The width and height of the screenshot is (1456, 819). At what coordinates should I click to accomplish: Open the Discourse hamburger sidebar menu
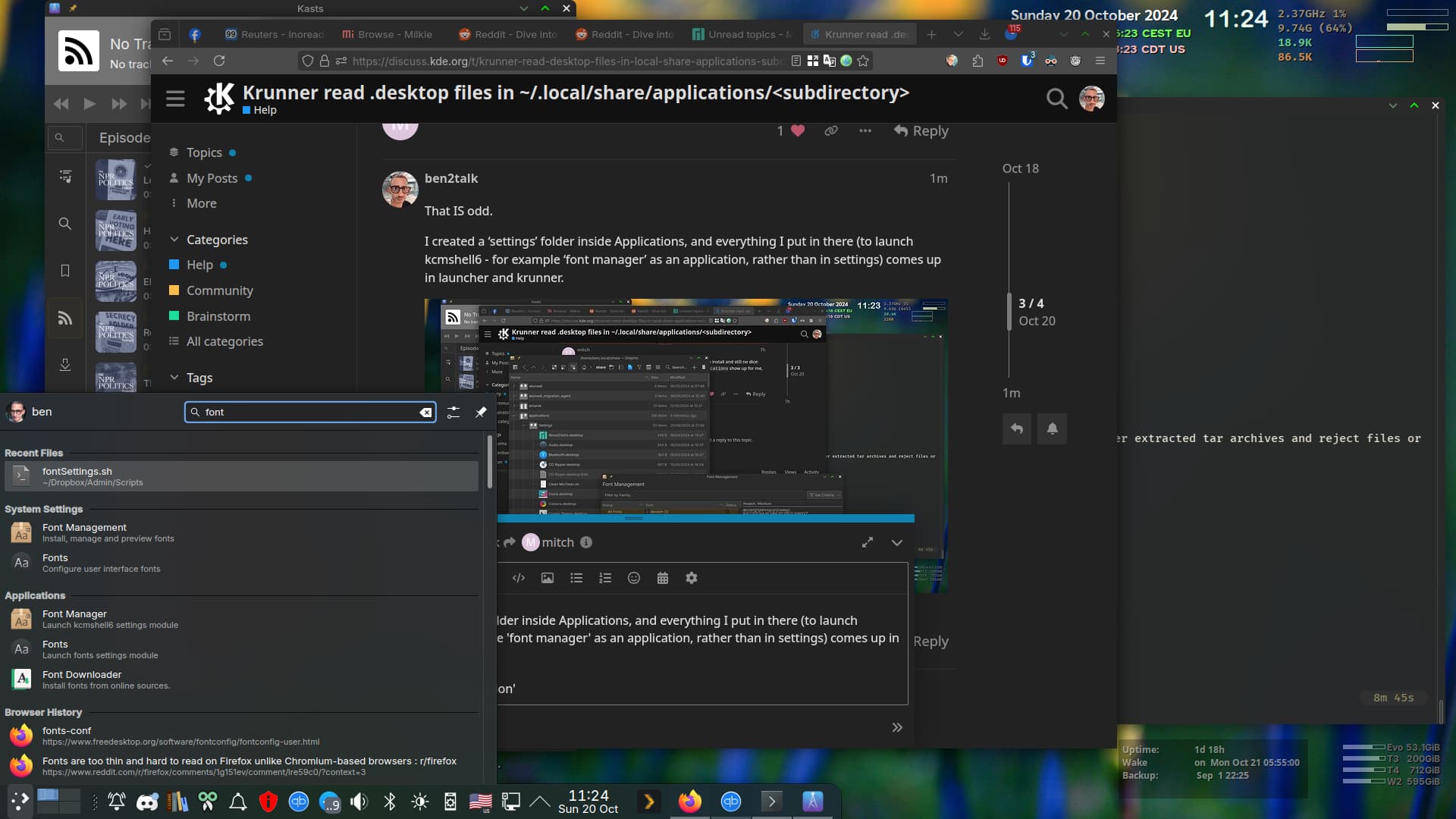pyautogui.click(x=175, y=99)
